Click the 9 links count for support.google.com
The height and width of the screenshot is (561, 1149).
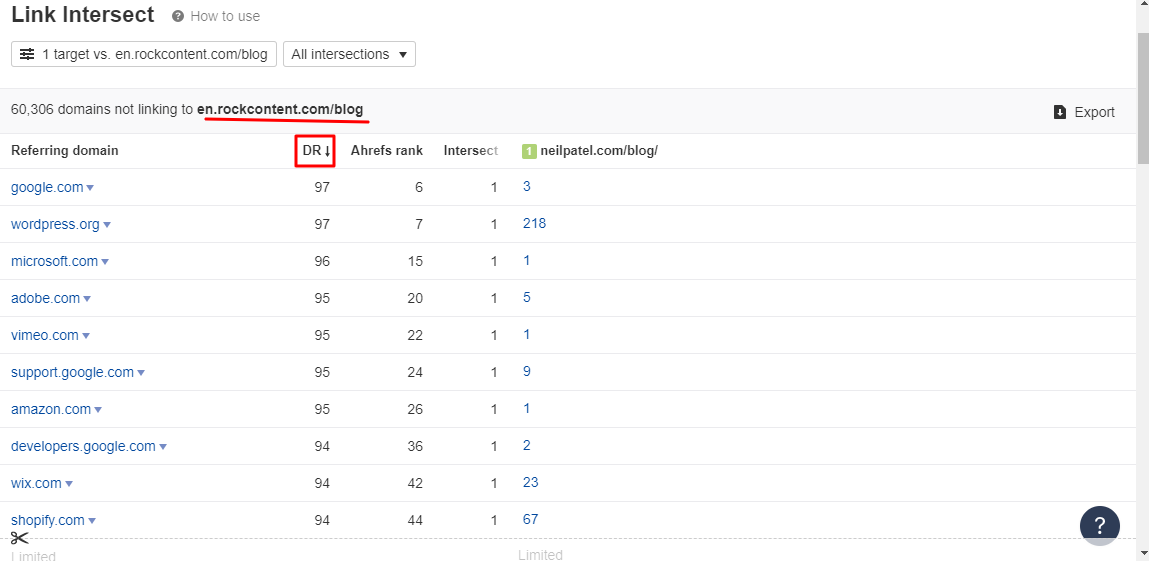tap(527, 371)
